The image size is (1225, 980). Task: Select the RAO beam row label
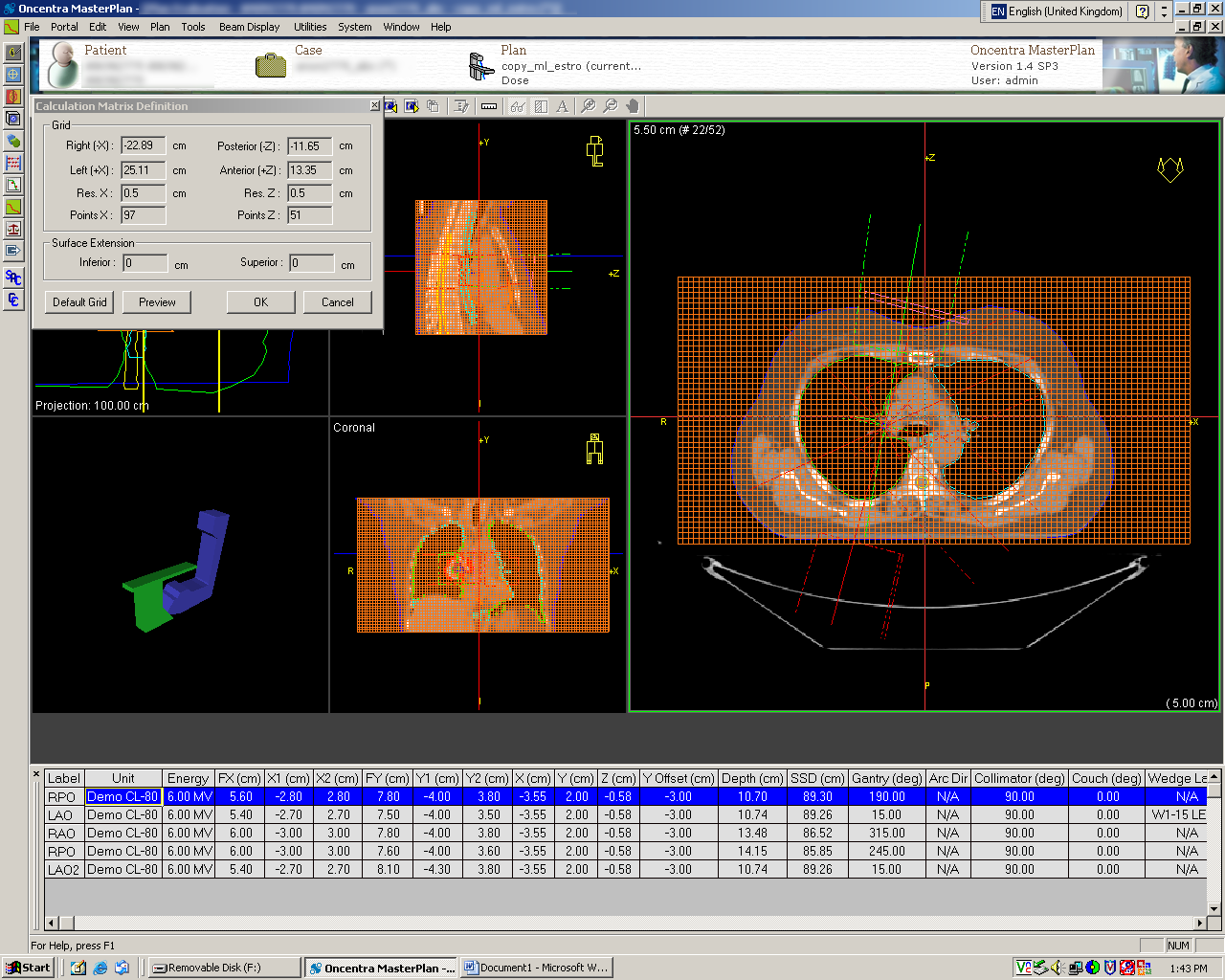click(64, 833)
